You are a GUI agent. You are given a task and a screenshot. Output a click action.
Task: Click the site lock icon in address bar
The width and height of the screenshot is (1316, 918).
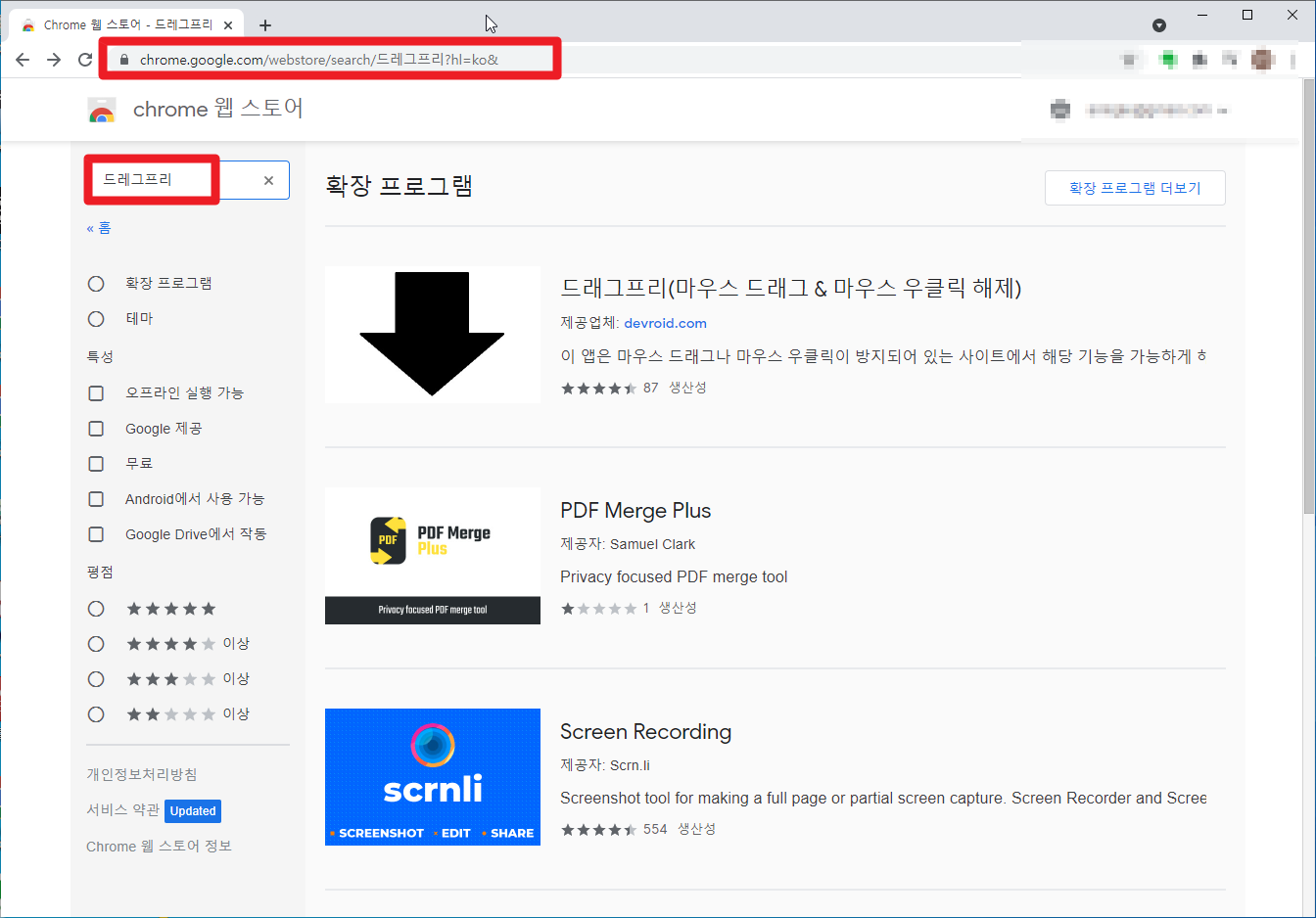[124, 60]
